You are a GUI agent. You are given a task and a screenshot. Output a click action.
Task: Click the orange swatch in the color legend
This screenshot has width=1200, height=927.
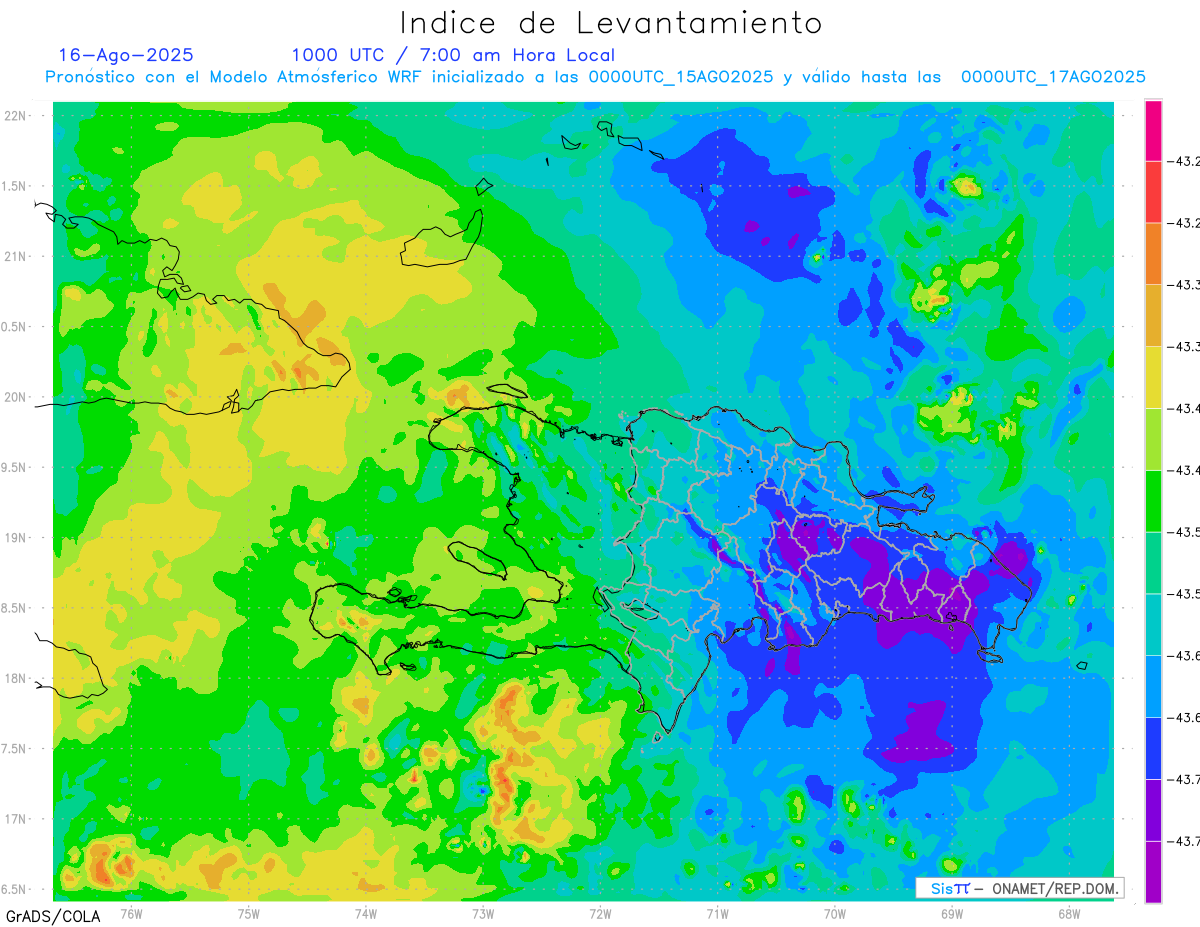1153,254
